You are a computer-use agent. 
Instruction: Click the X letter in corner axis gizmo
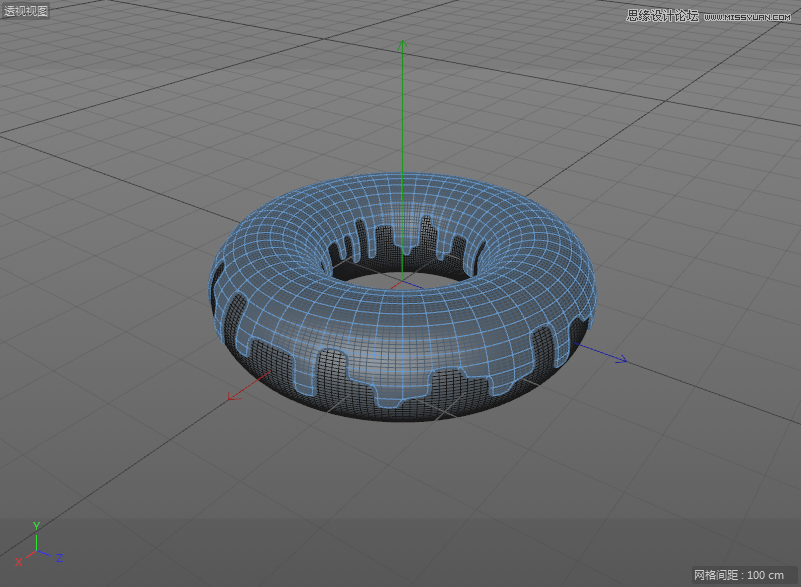pyautogui.click(x=18, y=563)
